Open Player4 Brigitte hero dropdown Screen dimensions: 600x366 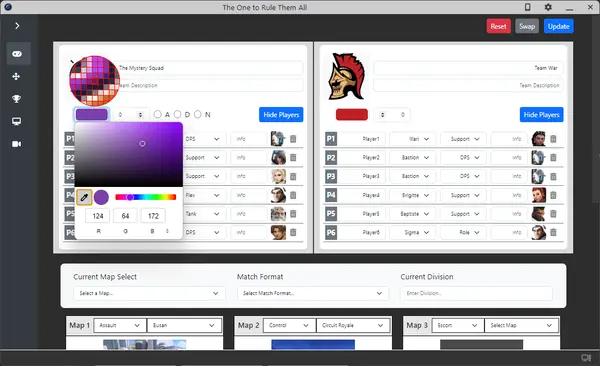[412, 195]
